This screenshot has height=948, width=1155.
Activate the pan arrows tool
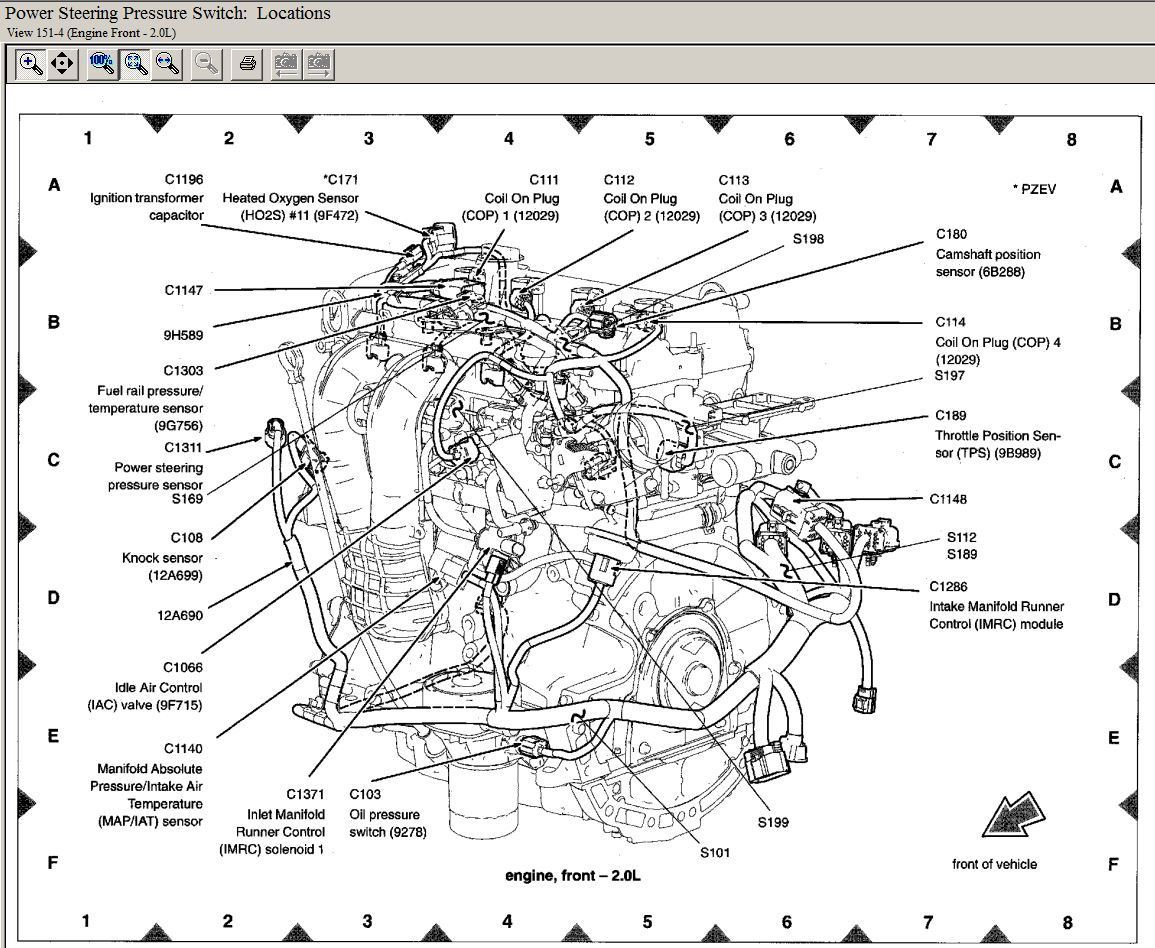[62, 64]
